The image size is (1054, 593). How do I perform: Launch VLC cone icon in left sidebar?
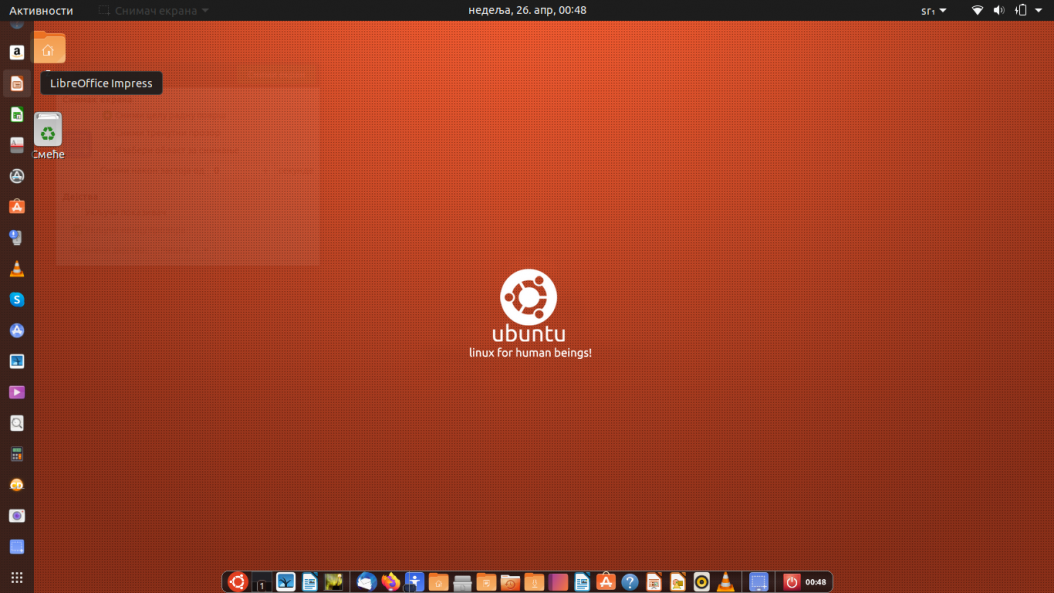[x=17, y=269]
